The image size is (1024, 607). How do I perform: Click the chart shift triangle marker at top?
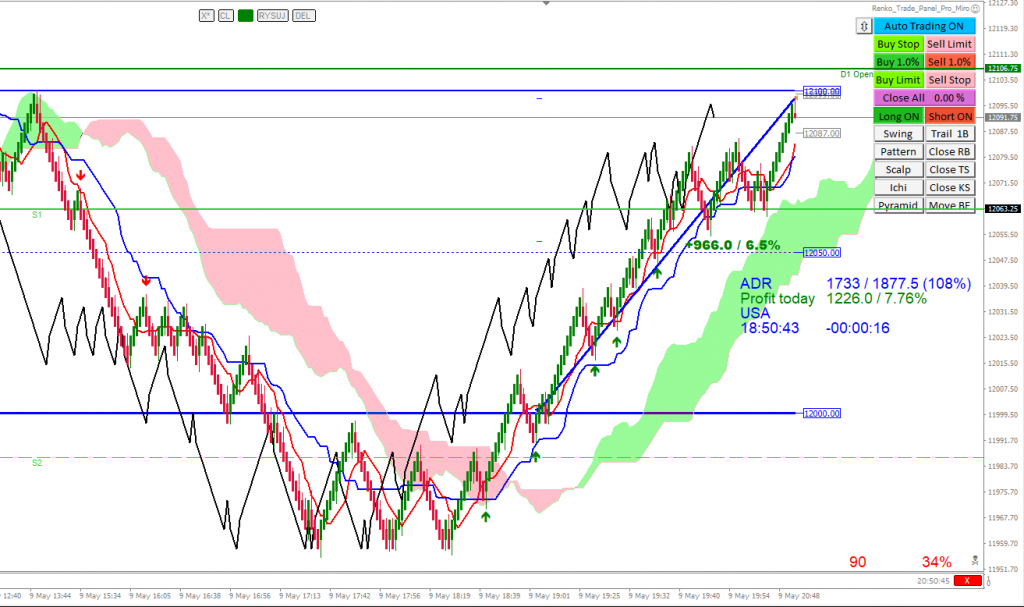(544, 4)
